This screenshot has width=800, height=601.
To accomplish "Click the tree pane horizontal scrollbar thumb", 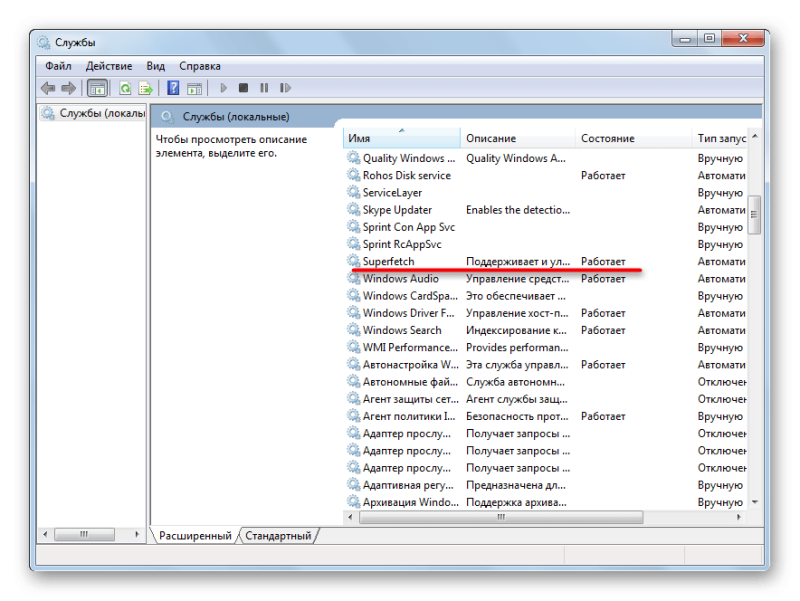I will (84, 534).
